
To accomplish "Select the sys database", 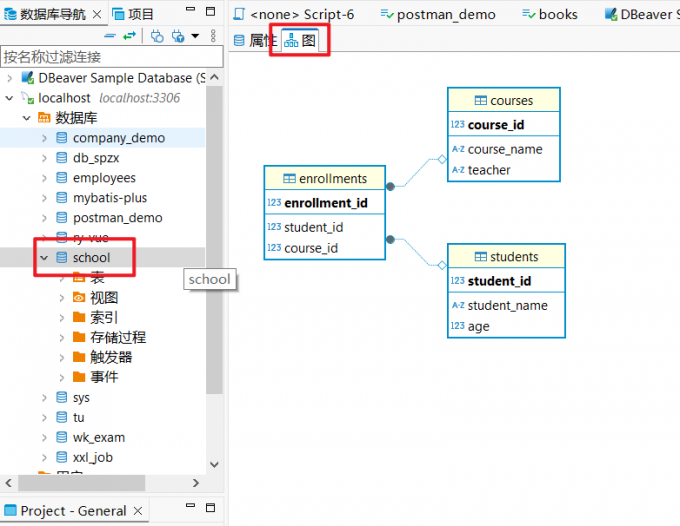I will click(81, 397).
